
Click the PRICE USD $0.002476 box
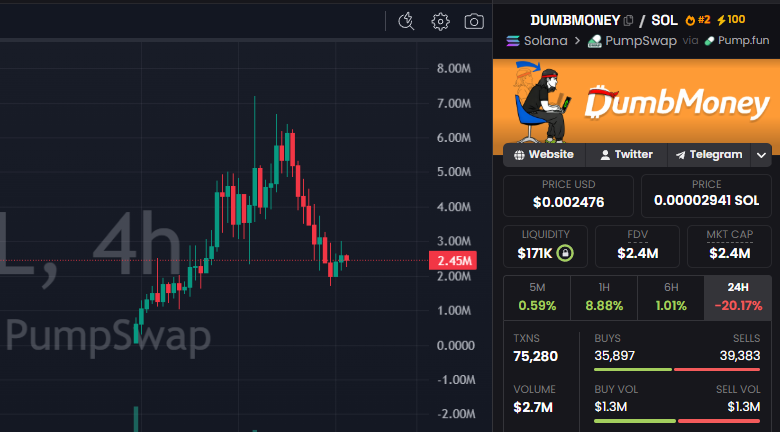click(568, 196)
